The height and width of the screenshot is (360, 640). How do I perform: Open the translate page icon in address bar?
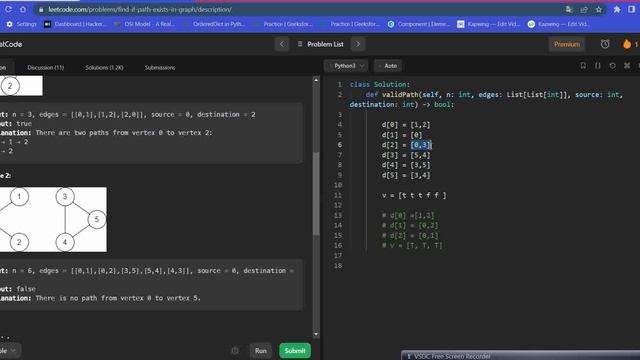click(569, 9)
